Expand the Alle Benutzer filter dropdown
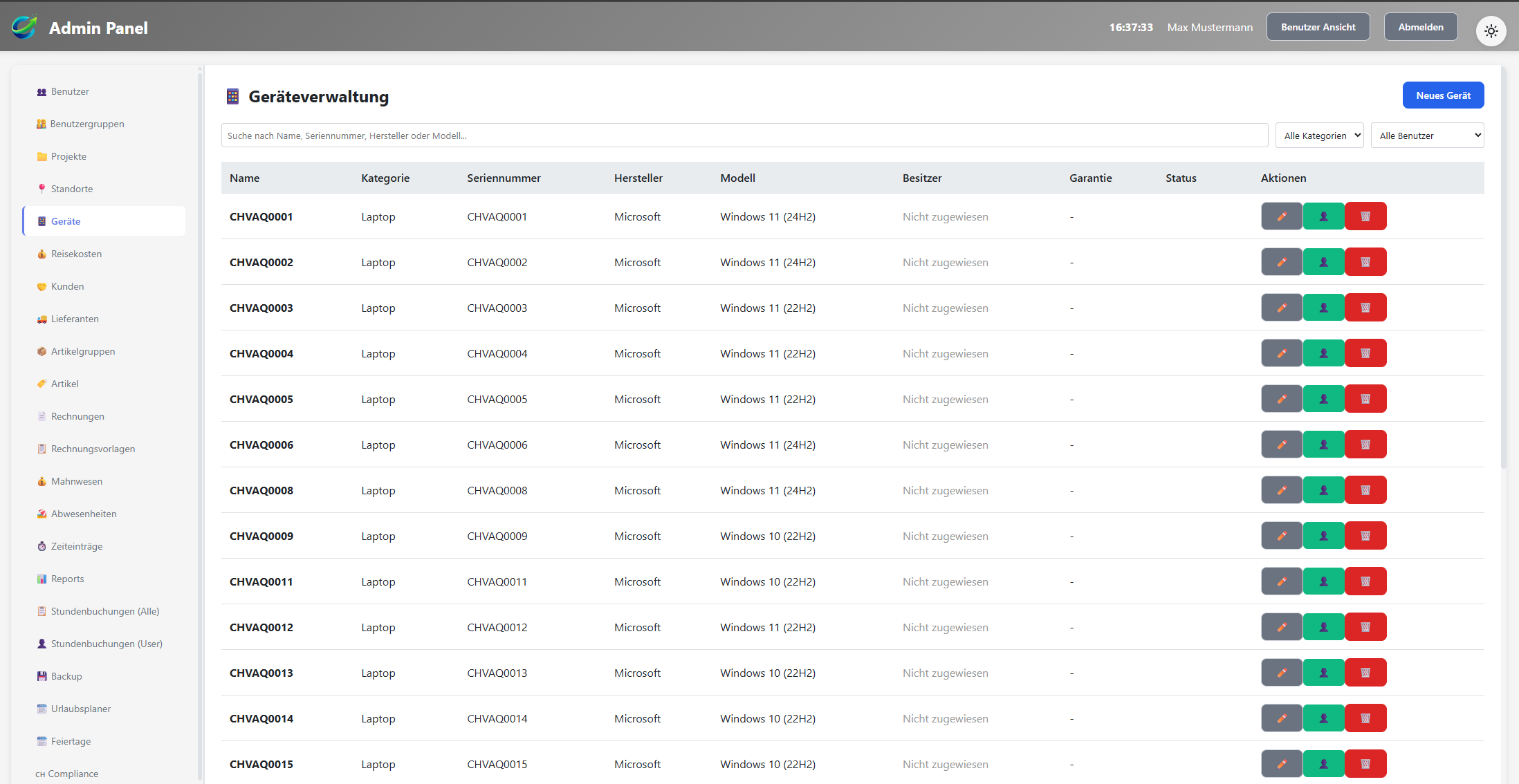Image resolution: width=1519 pixels, height=784 pixels. [x=1427, y=136]
